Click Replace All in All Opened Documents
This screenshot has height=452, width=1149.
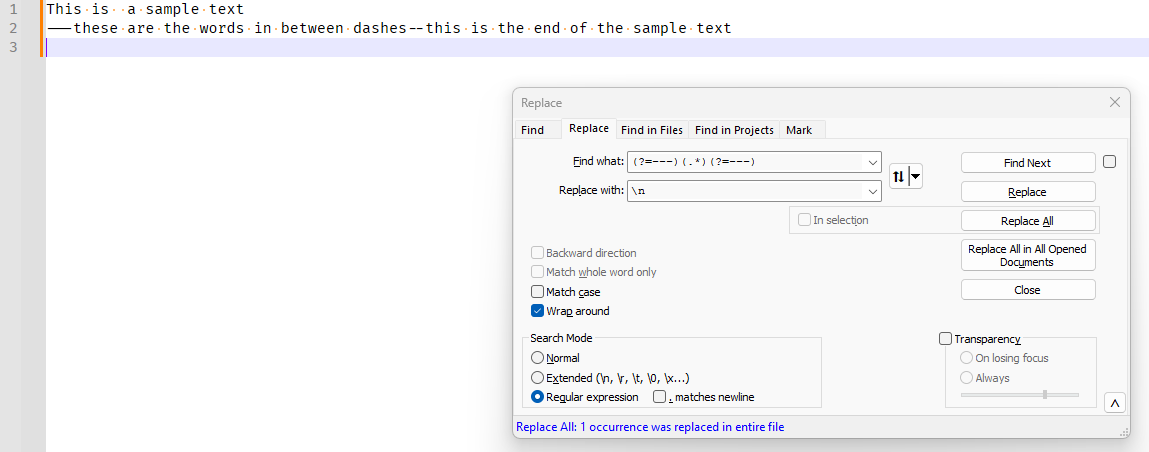tap(1027, 255)
